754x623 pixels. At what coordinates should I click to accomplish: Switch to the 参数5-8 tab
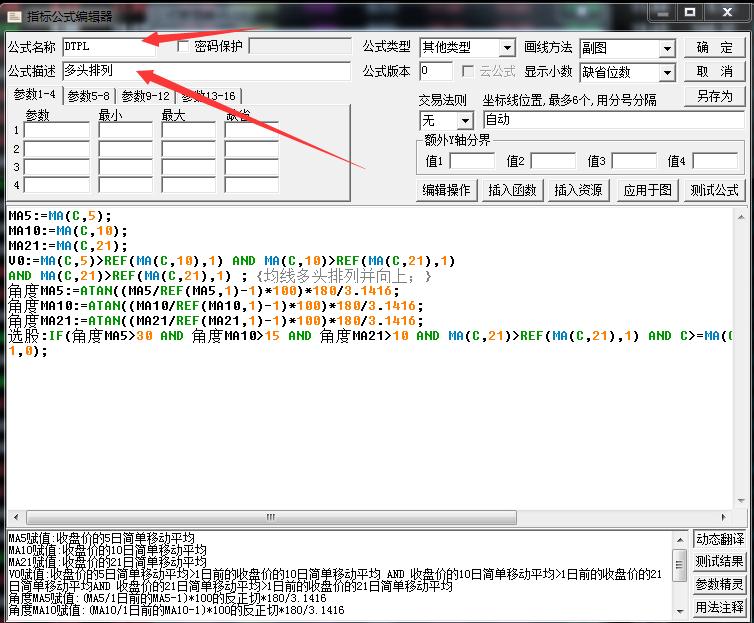coord(91,96)
